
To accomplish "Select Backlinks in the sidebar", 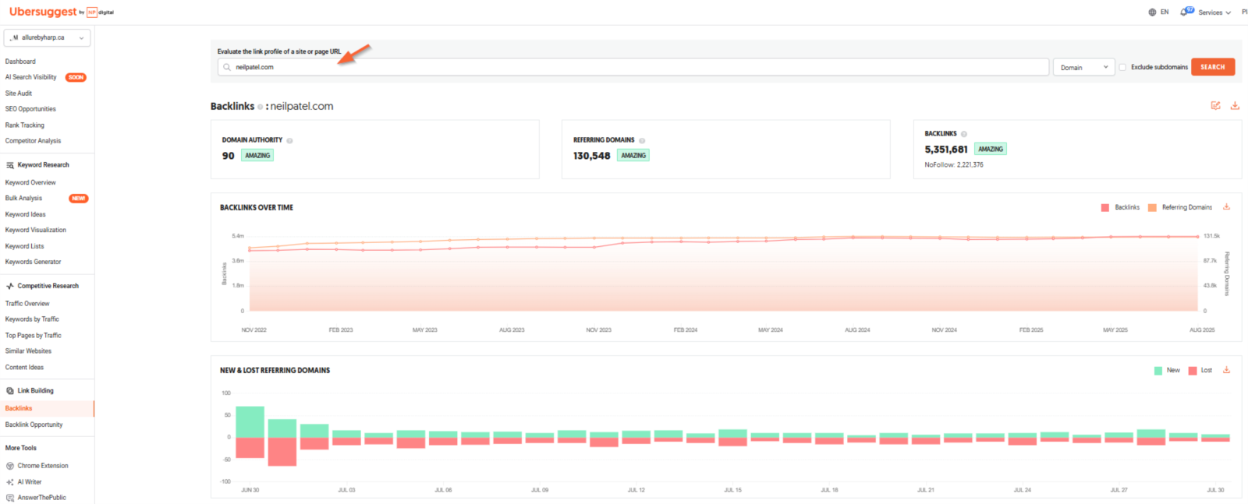I will tap(19, 408).
